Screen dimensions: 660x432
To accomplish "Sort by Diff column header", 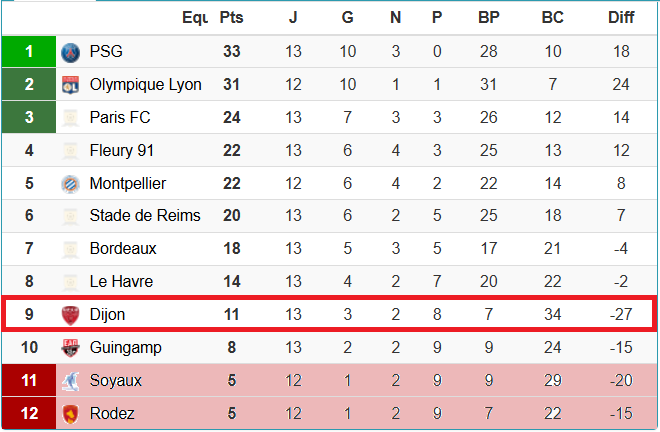I will click(x=621, y=18).
